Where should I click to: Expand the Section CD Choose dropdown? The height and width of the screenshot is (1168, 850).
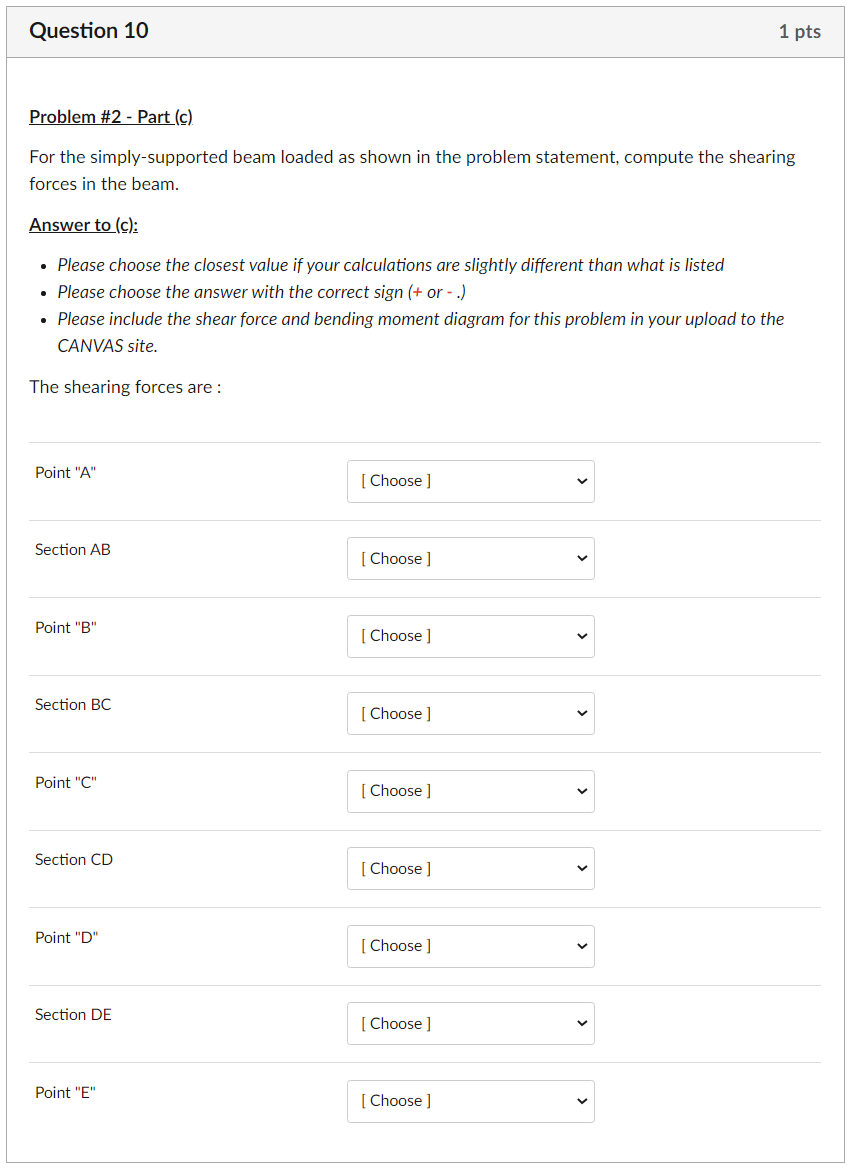point(470,869)
